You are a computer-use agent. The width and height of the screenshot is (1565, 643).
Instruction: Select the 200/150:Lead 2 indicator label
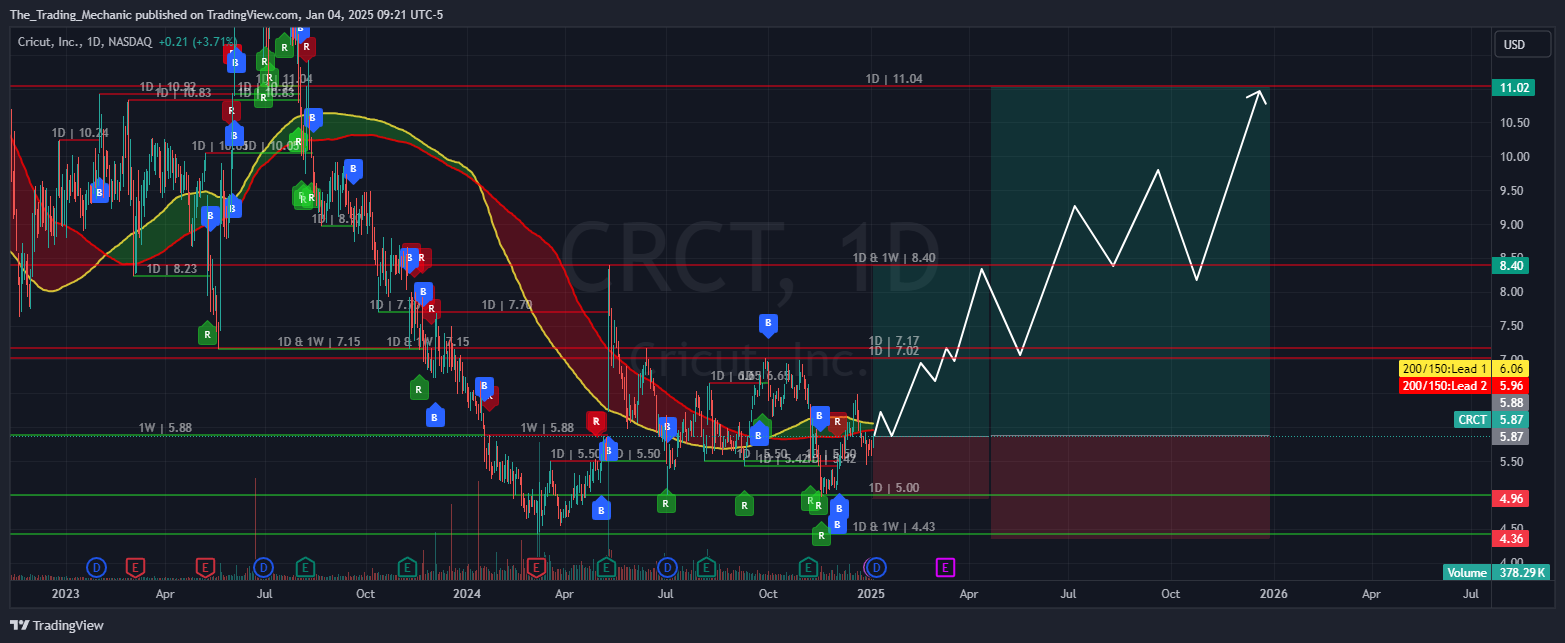[1443, 385]
